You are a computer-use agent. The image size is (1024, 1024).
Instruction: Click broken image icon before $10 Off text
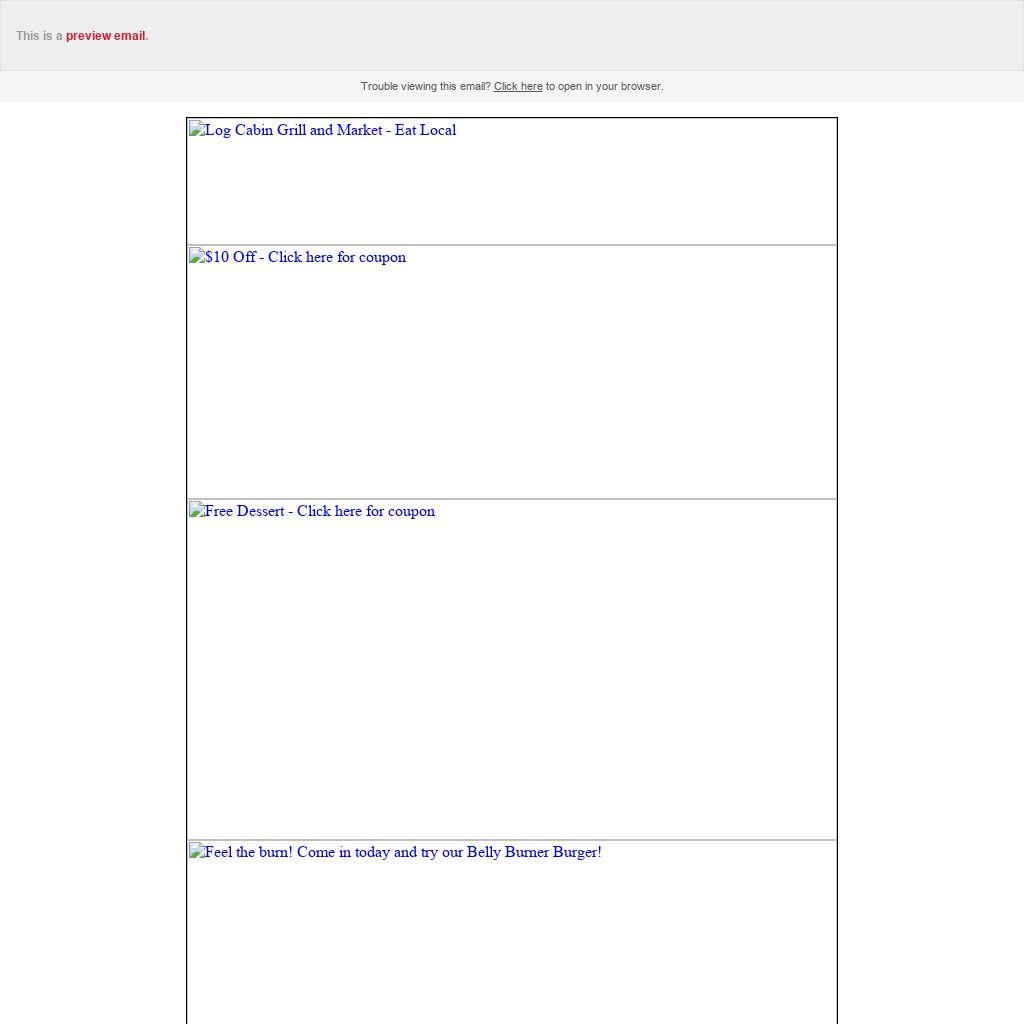point(196,257)
